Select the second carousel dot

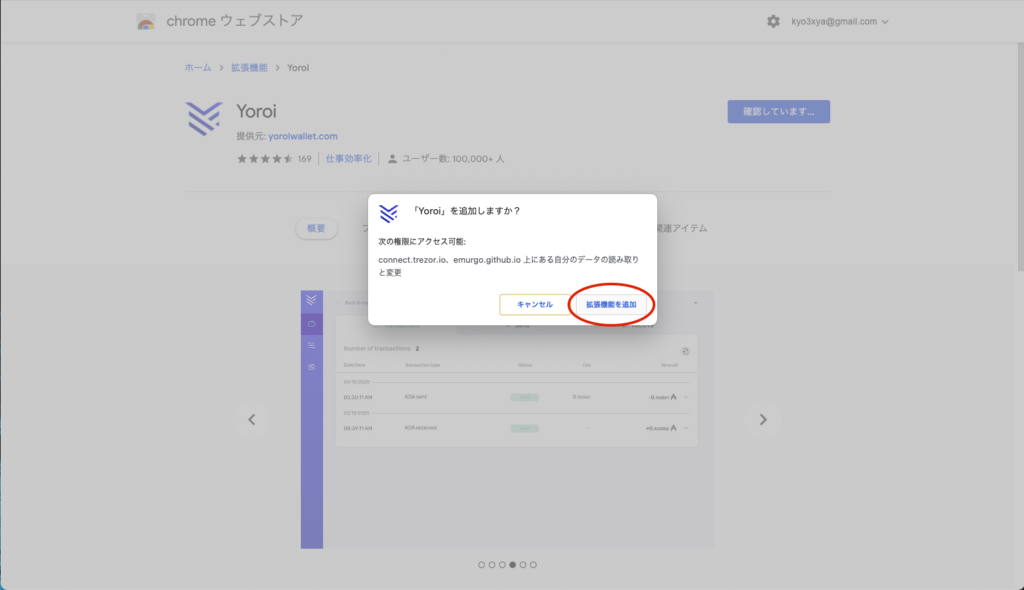tap(492, 565)
